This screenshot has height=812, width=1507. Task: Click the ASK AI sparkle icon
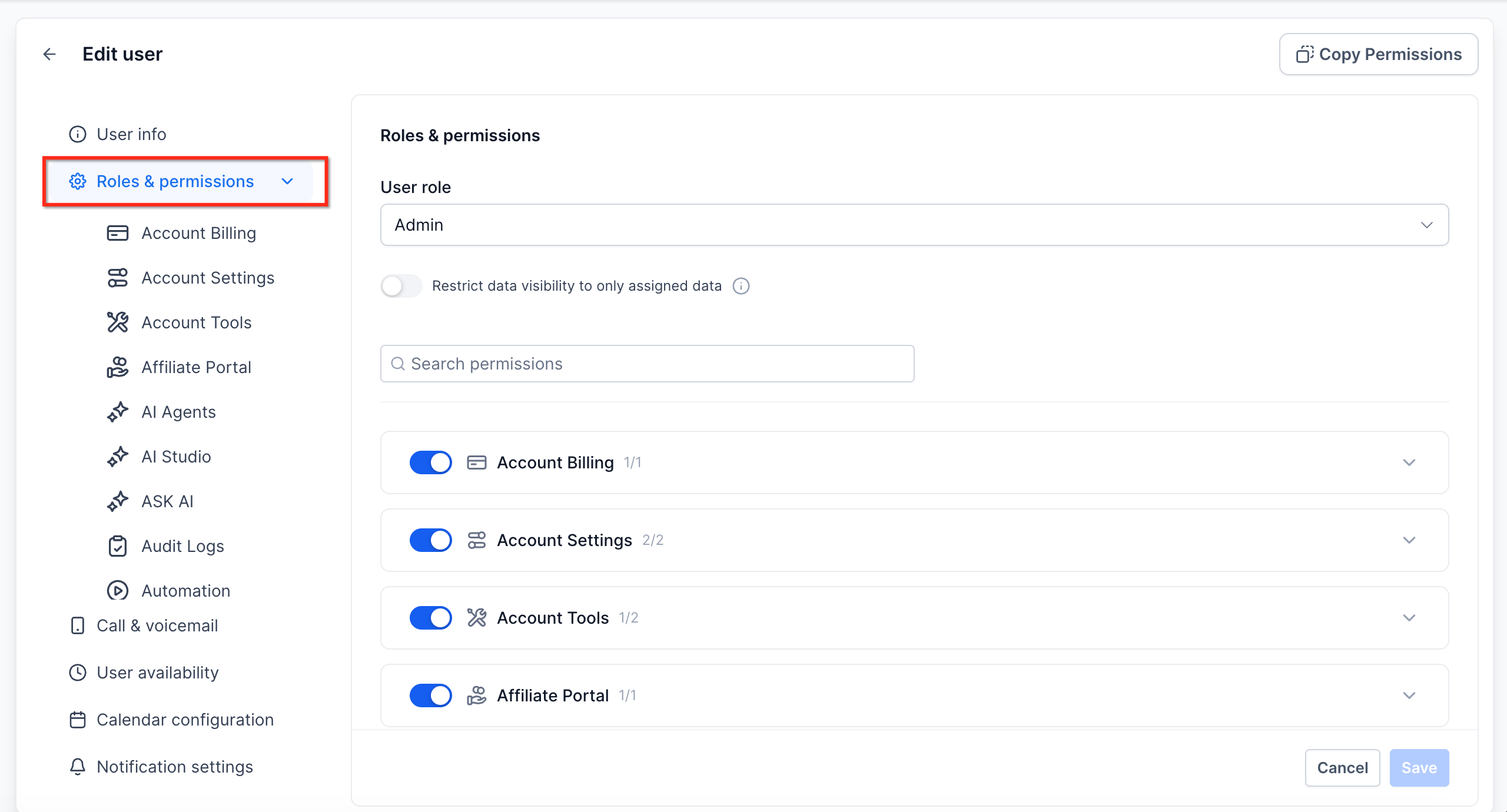[118, 501]
